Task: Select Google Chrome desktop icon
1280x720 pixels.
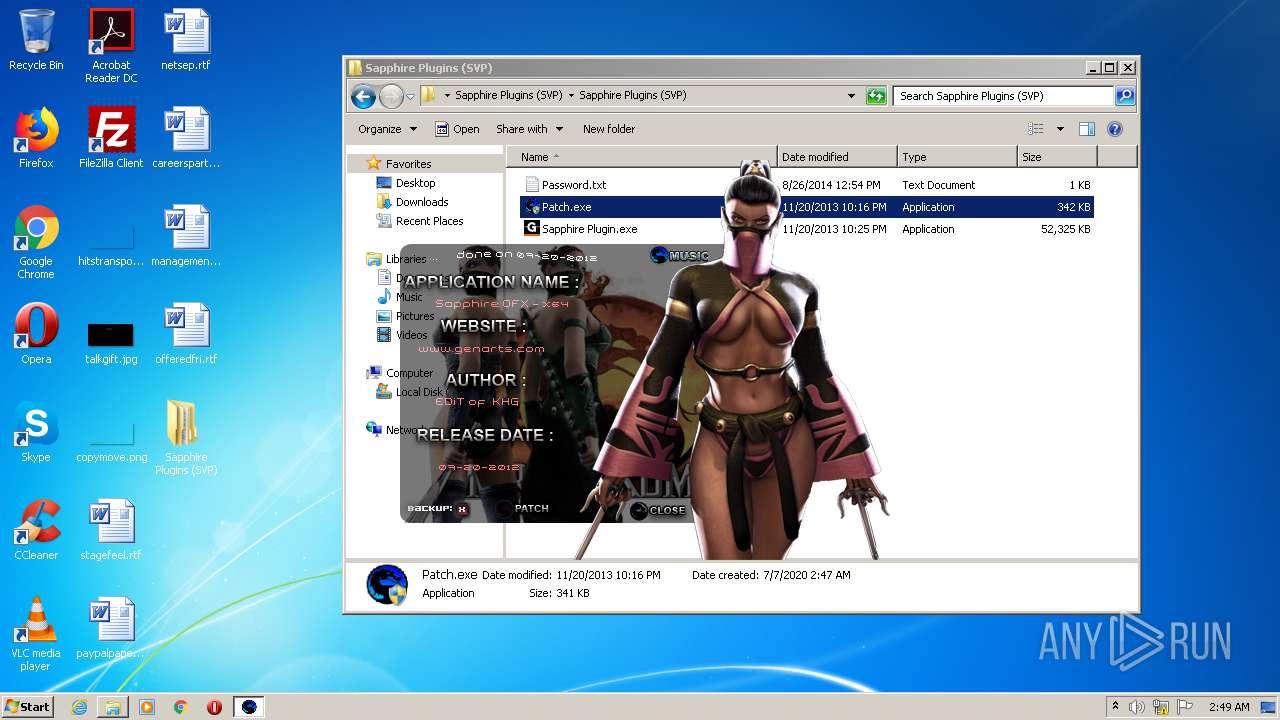Action: coord(36,242)
